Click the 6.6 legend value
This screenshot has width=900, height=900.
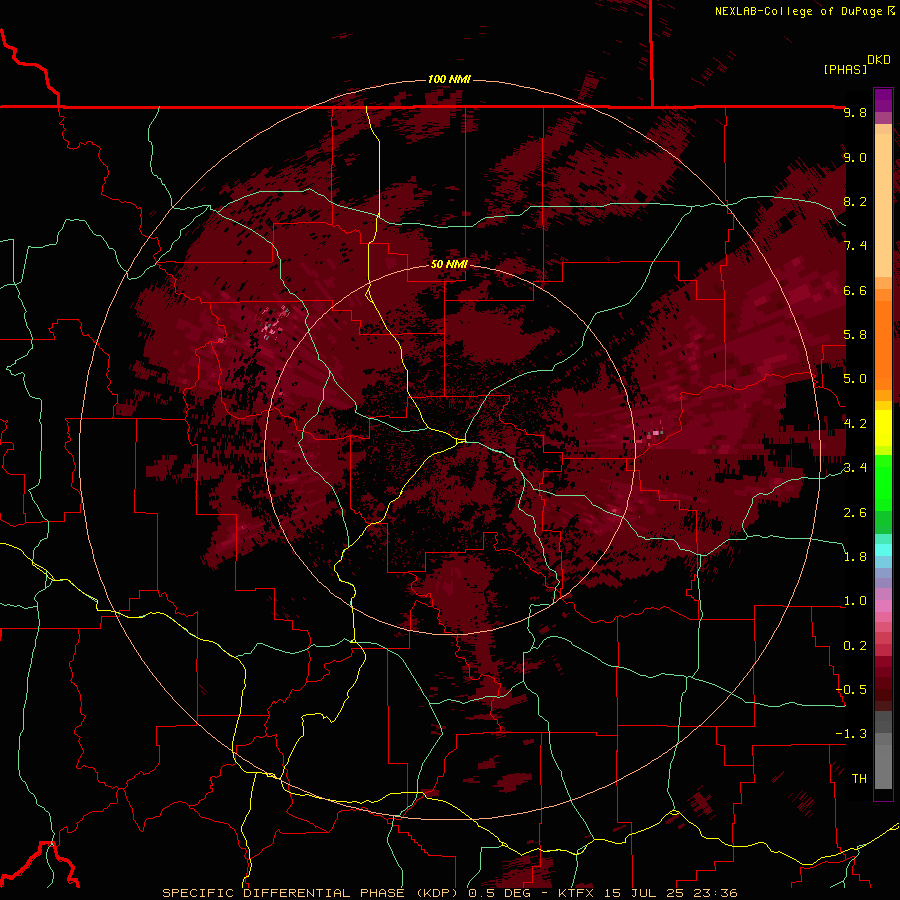855,290
